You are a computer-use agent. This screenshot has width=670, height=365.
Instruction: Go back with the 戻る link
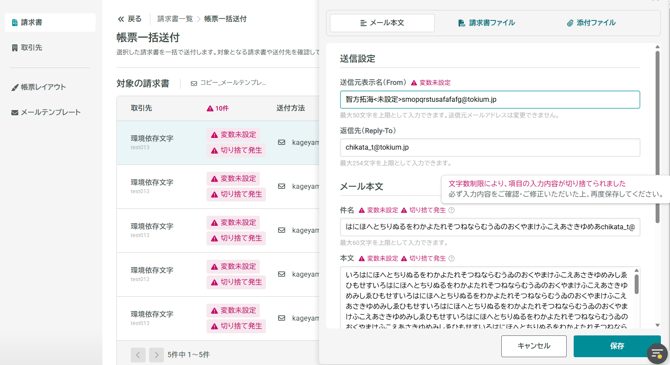pos(129,19)
